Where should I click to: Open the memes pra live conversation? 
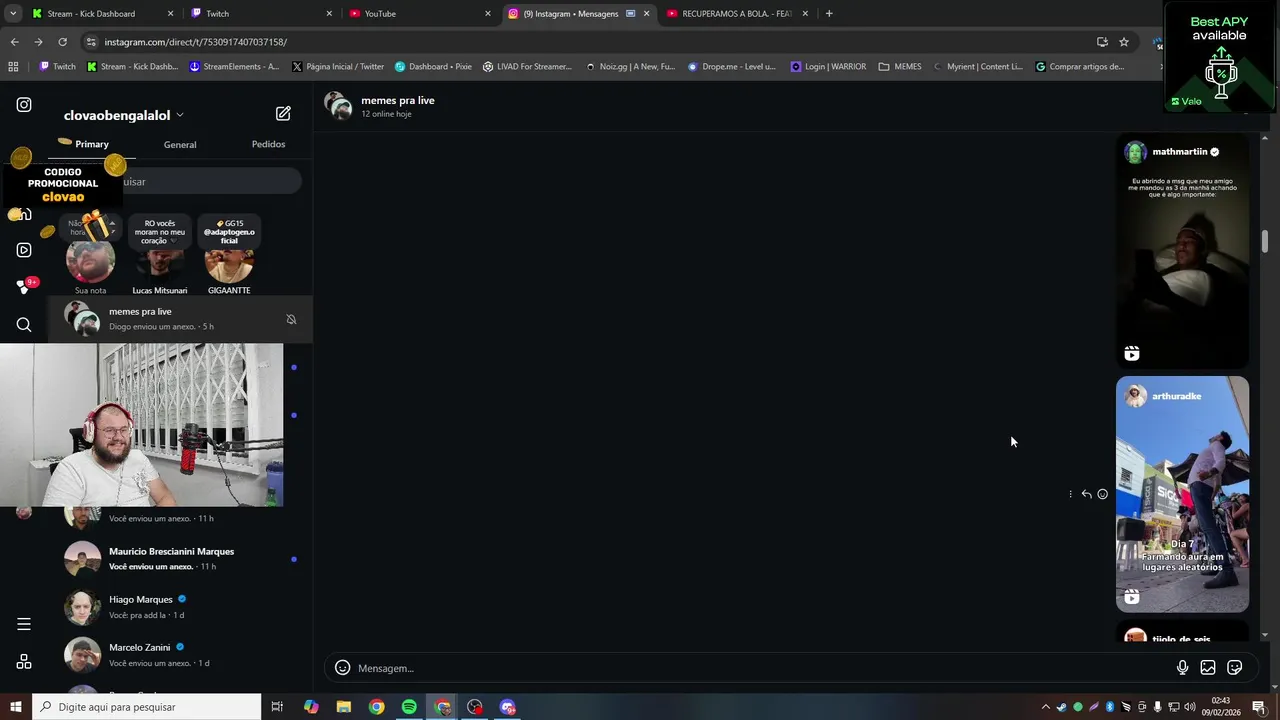tap(180, 319)
